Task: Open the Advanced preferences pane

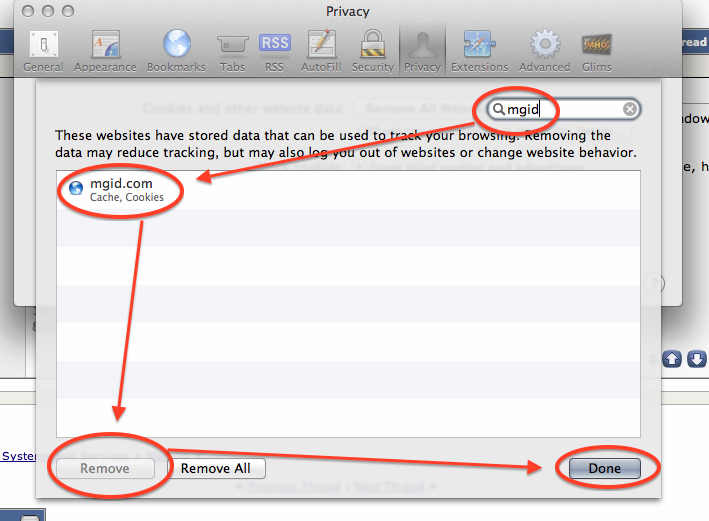Action: (x=544, y=51)
